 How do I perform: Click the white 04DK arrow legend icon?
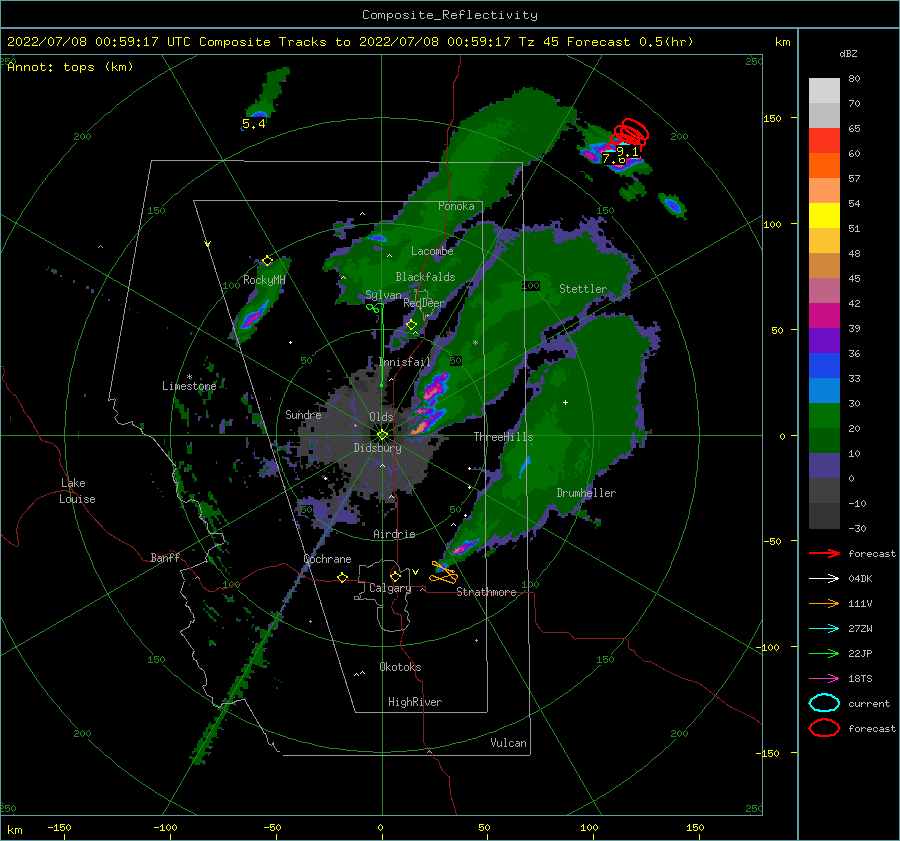[824, 579]
